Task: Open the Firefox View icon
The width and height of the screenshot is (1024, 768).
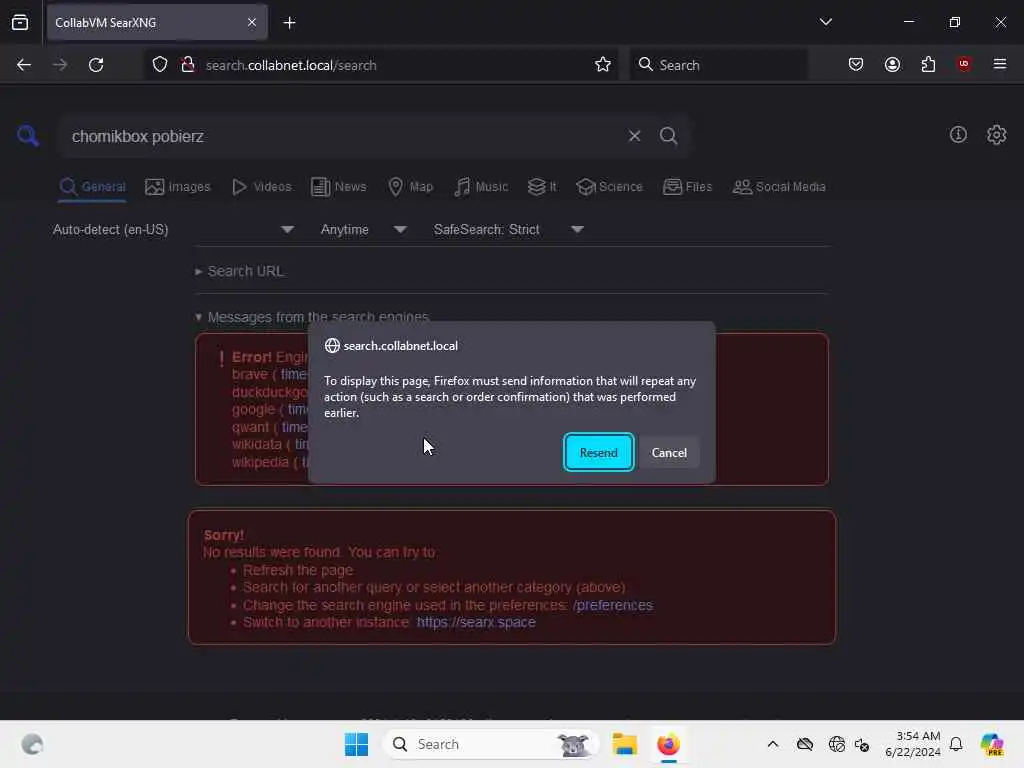Action: point(20,23)
